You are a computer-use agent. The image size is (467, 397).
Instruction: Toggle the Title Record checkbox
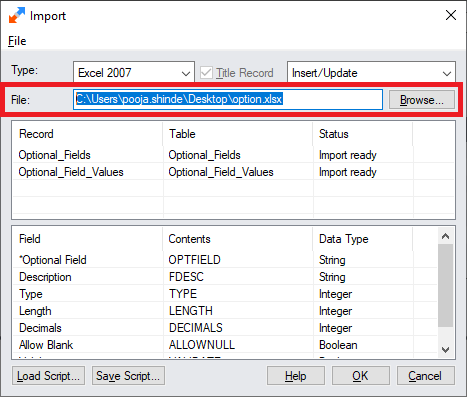[206, 73]
